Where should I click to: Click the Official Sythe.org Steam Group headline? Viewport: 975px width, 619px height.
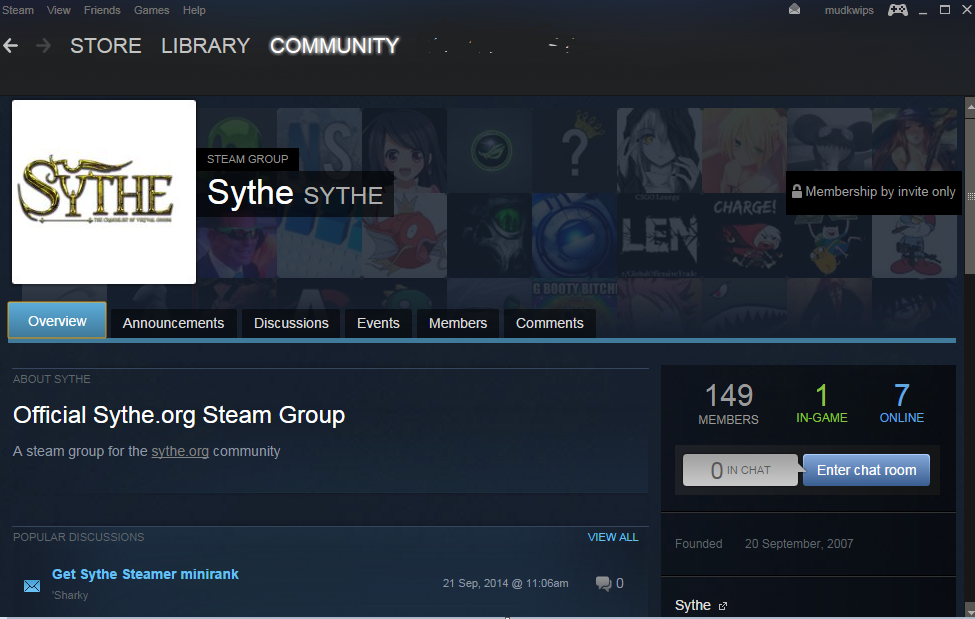click(179, 415)
